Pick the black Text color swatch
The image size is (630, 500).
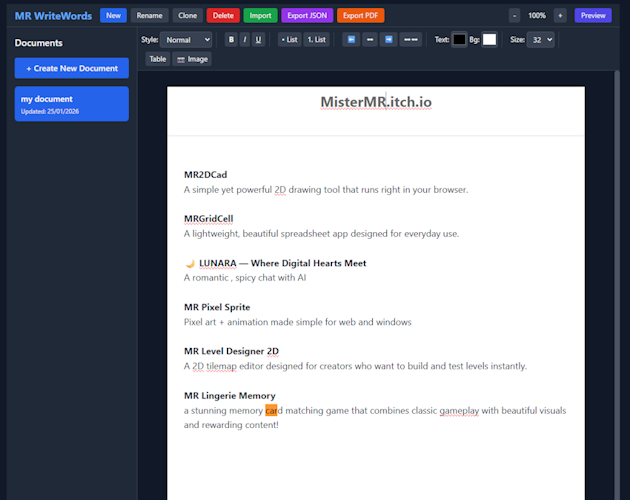tap(459, 39)
